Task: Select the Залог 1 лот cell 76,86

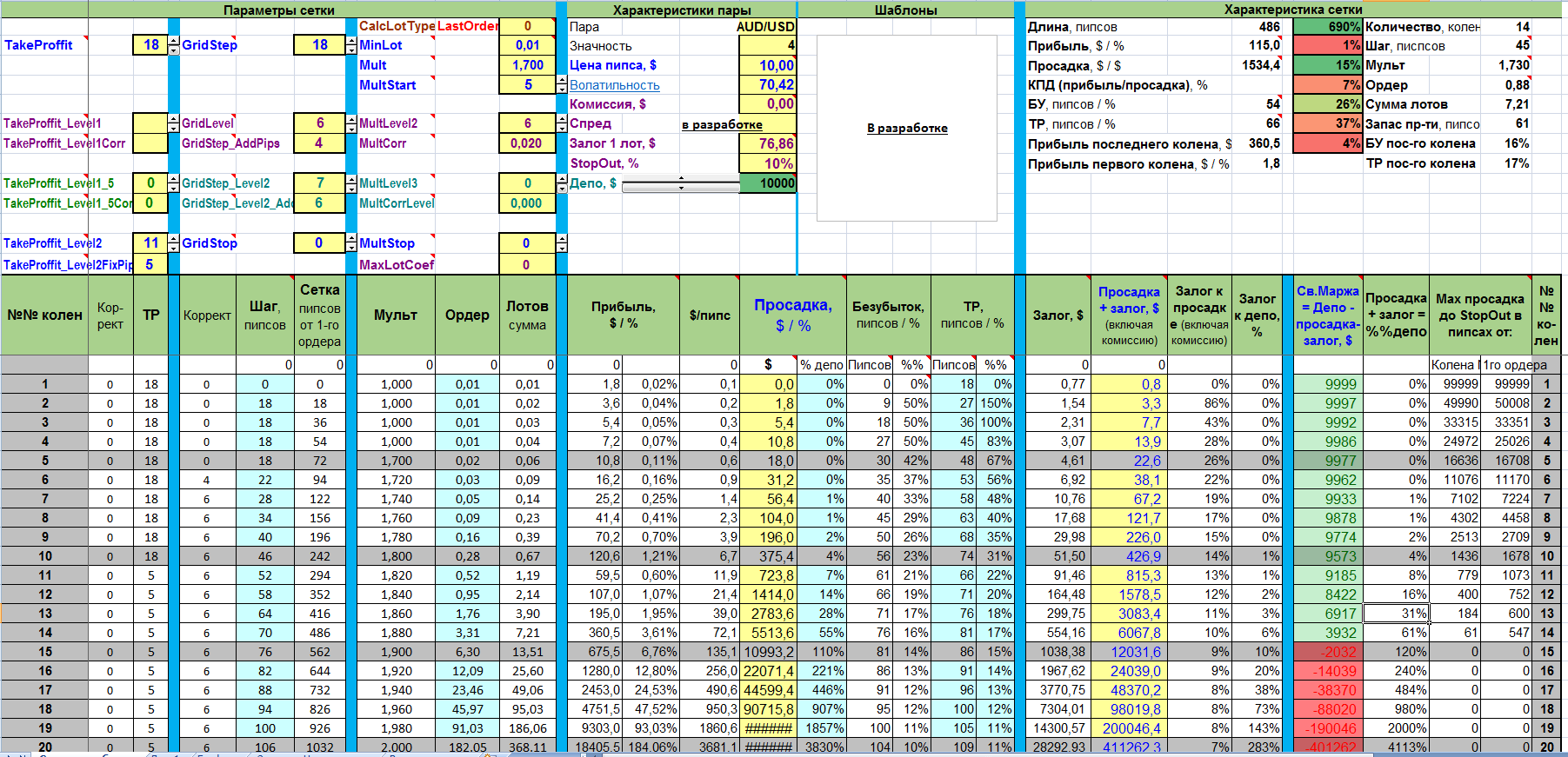Action: point(767,143)
